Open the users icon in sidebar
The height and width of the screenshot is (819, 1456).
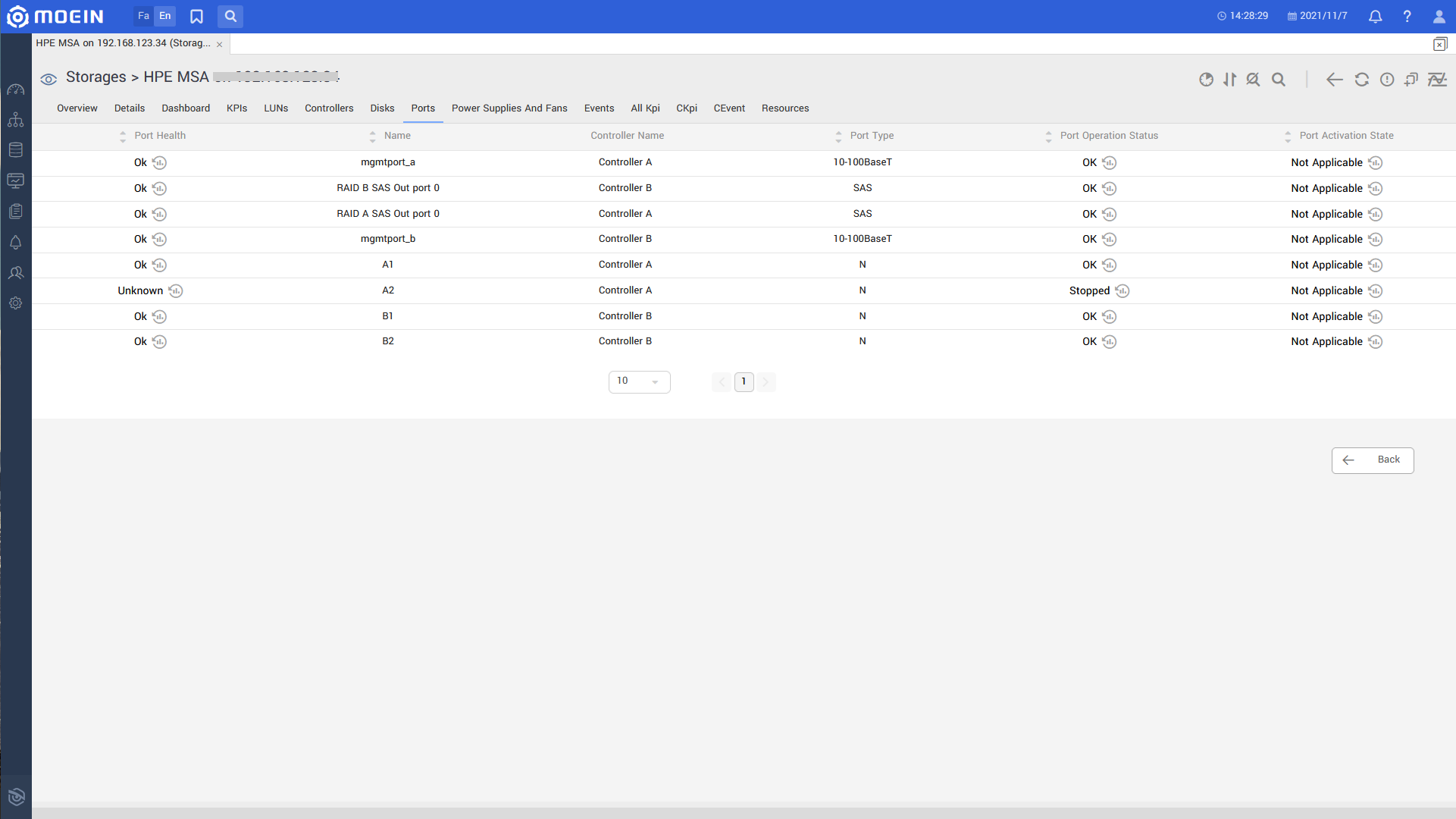pos(16,272)
